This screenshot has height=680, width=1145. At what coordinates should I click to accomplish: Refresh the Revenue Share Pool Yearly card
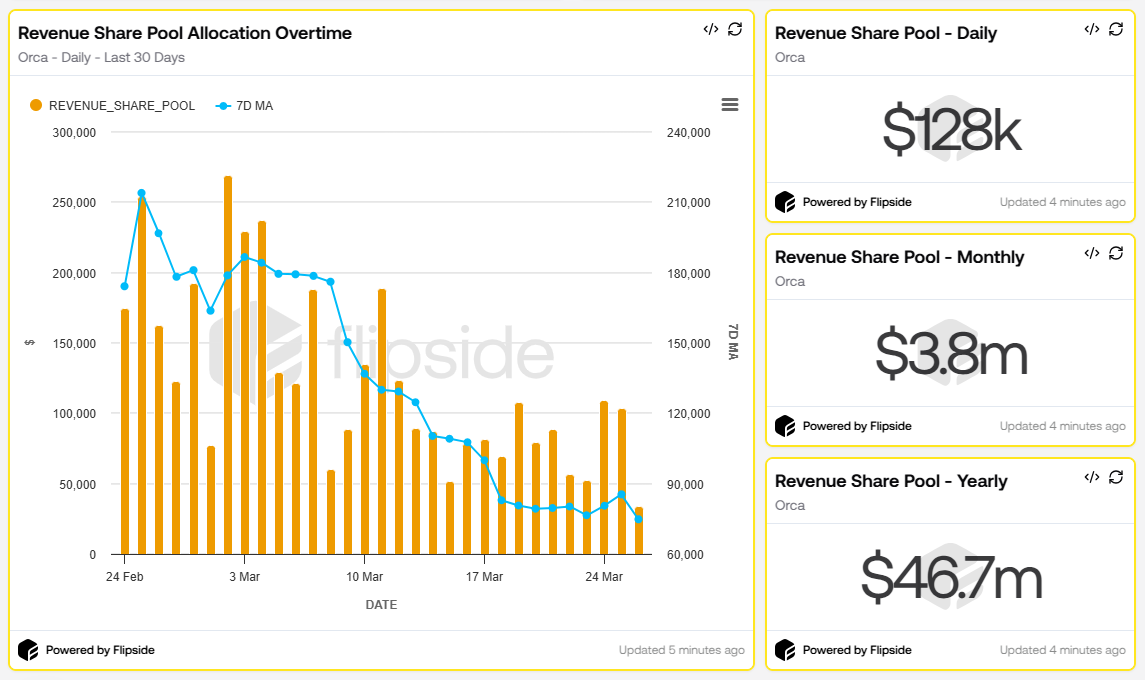[1116, 478]
